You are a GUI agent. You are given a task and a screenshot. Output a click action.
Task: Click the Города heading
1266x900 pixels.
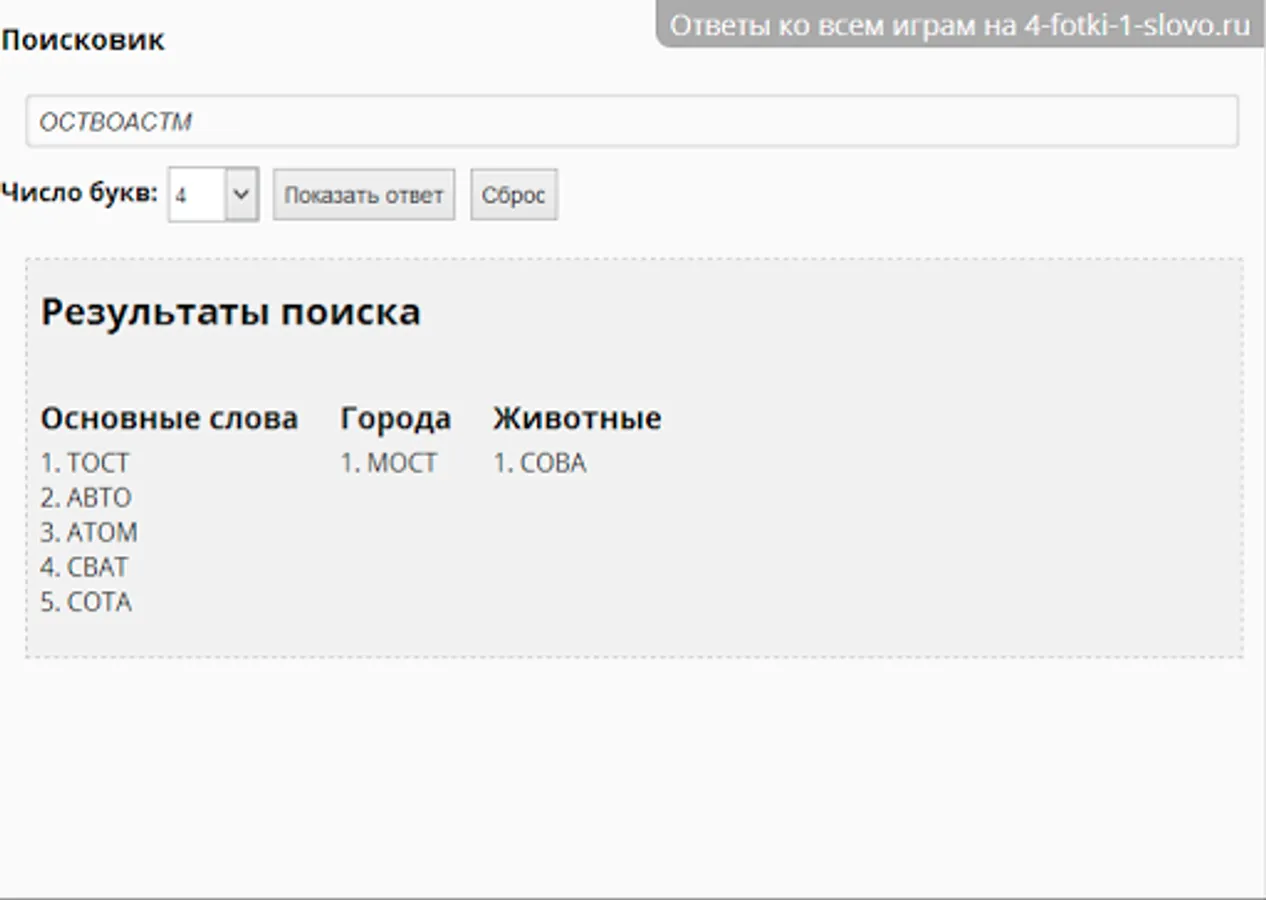(396, 419)
